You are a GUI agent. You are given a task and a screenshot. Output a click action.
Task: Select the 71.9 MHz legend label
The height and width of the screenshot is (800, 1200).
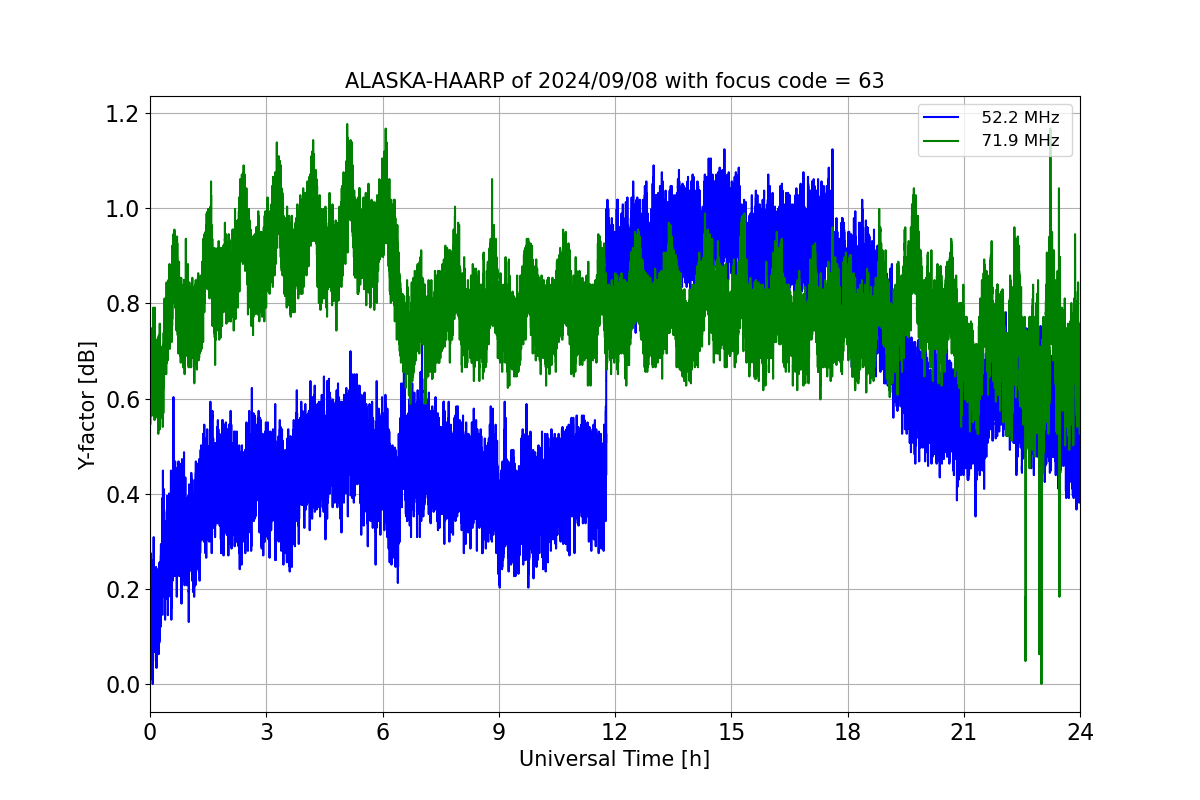tap(1020, 141)
